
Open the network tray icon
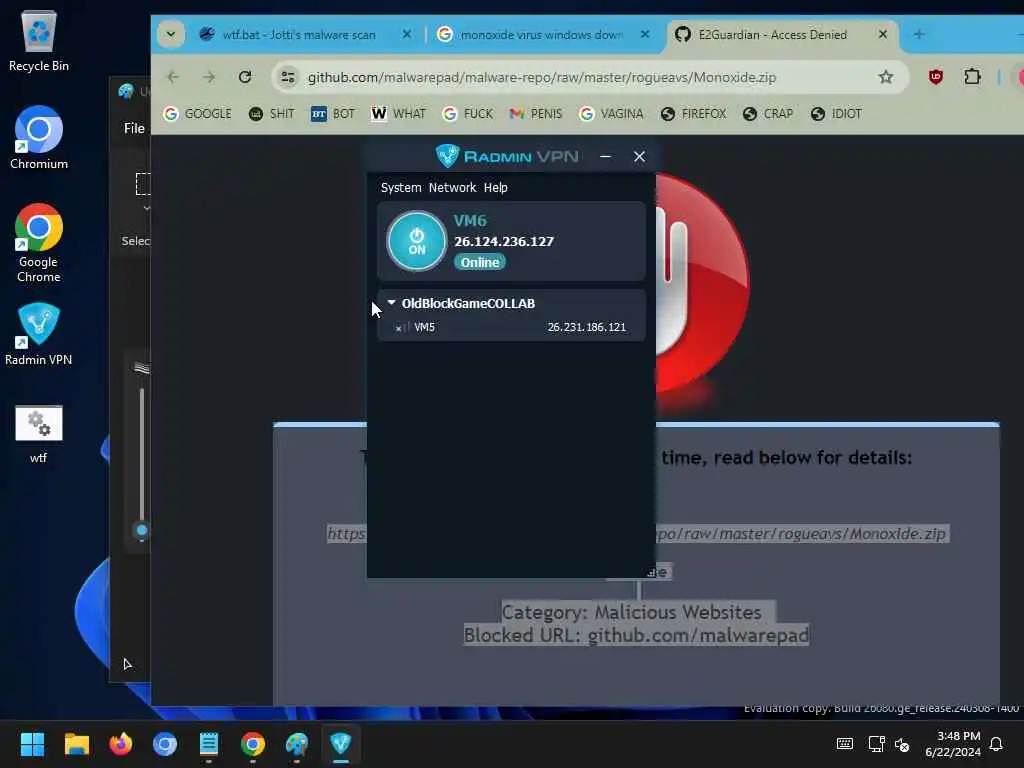(876, 744)
